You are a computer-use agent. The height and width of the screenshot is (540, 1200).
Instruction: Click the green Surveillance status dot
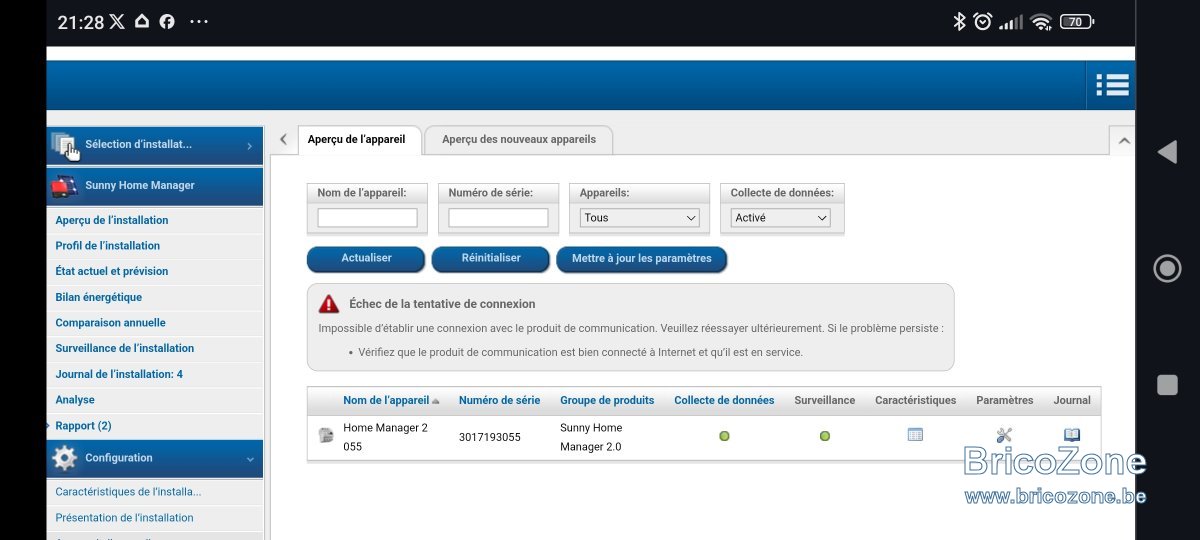point(825,436)
